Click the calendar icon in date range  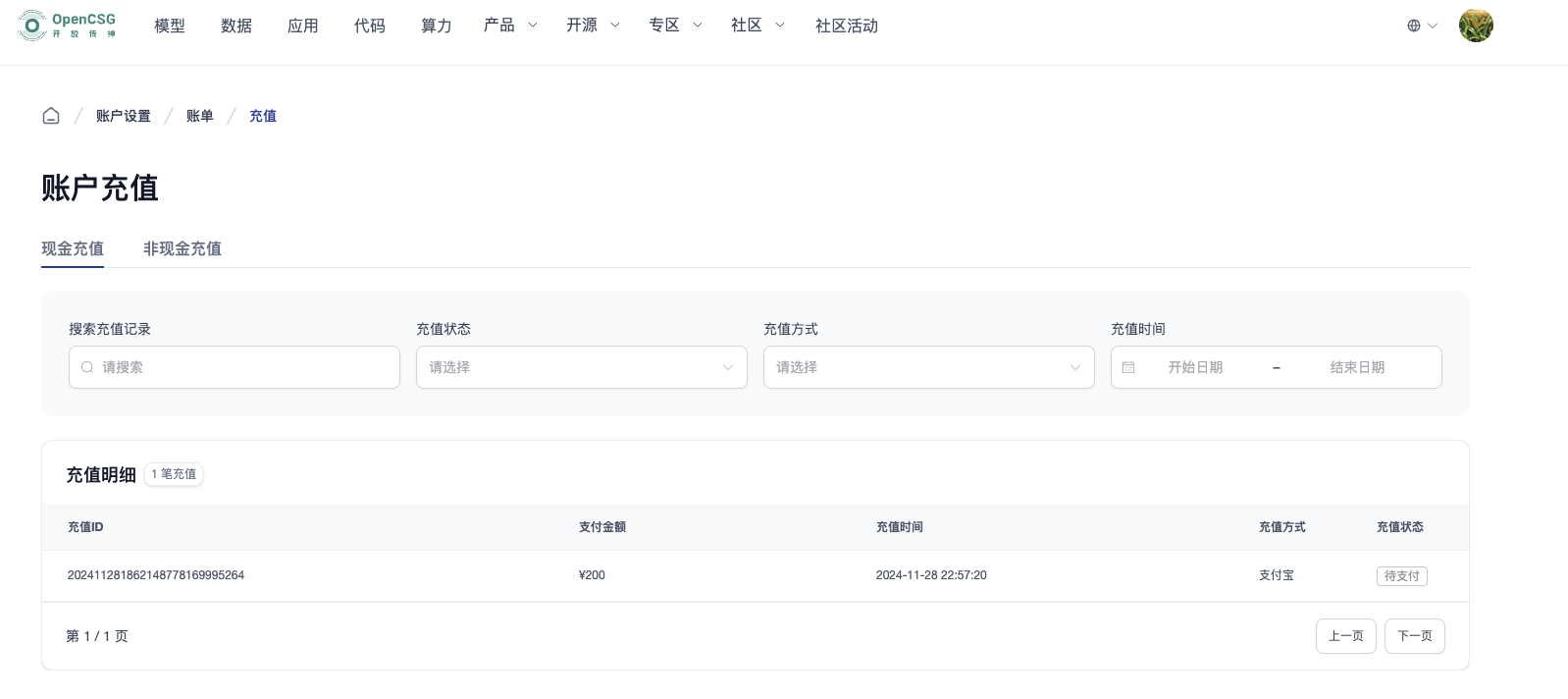pos(1128,367)
